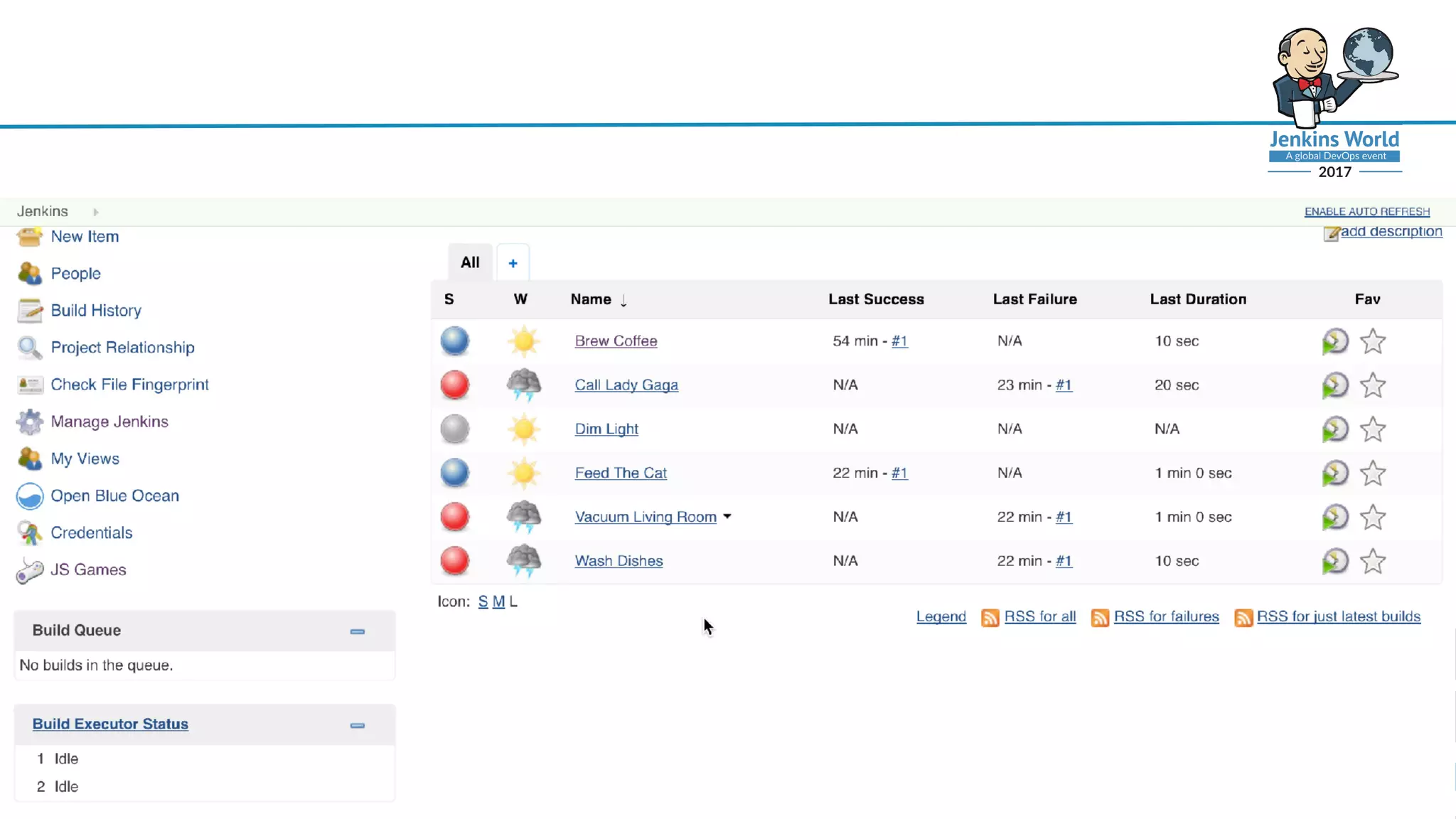Toggle favorite star for Dim Light

click(1373, 429)
